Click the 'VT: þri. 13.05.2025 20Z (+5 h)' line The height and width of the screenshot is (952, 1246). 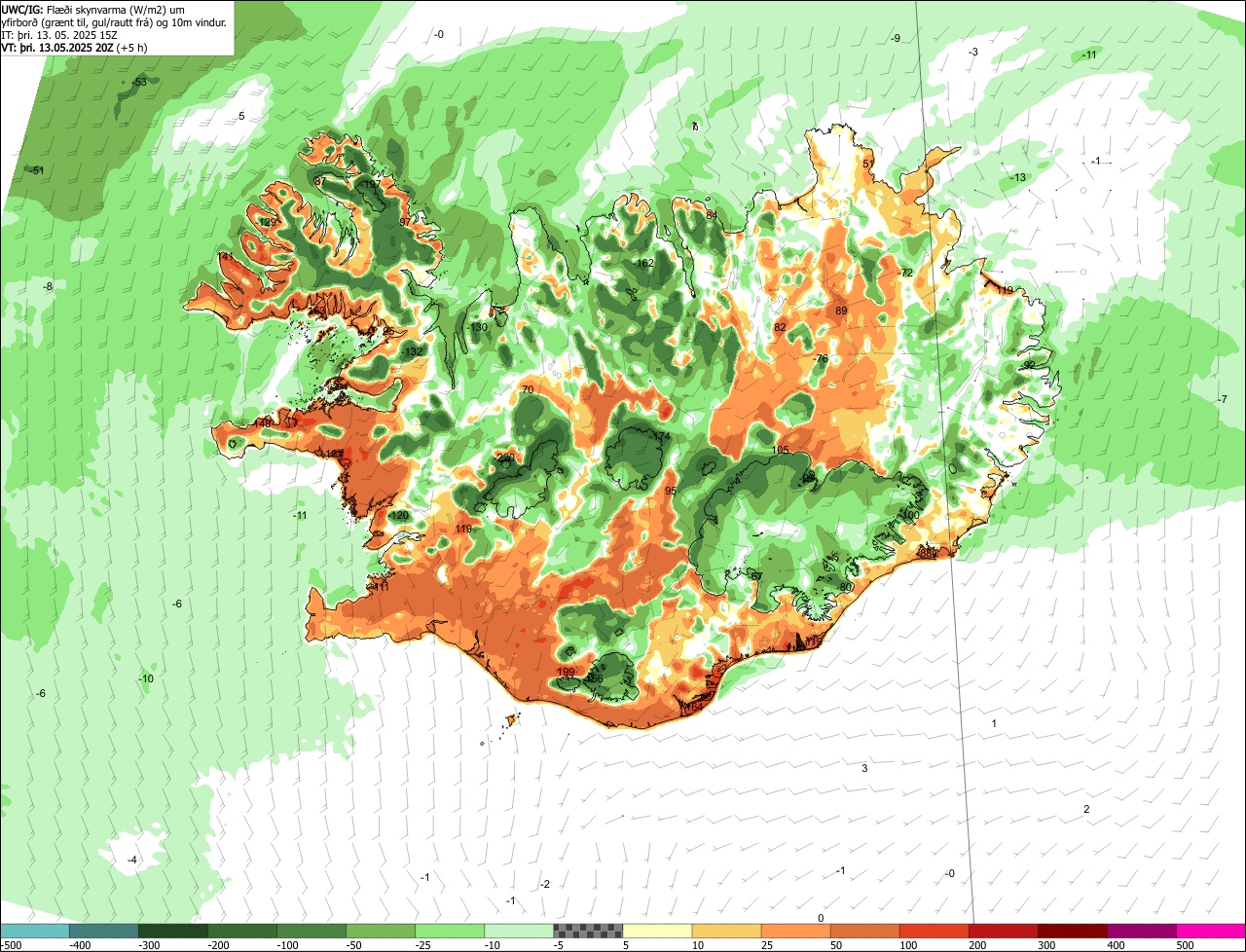pyautogui.click(x=75, y=47)
